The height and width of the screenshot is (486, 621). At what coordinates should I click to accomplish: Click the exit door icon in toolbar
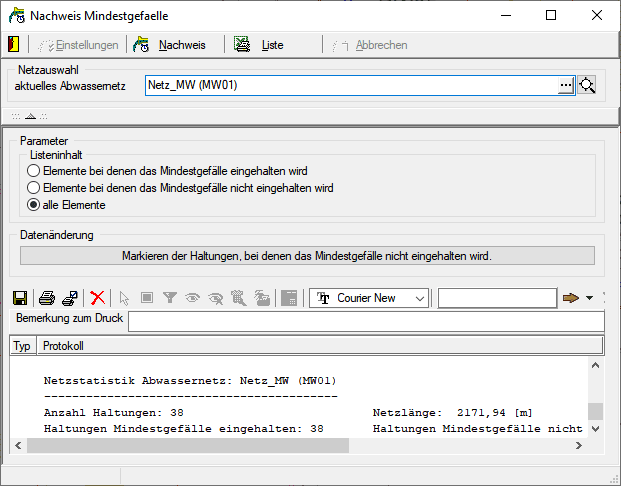(x=13, y=45)
